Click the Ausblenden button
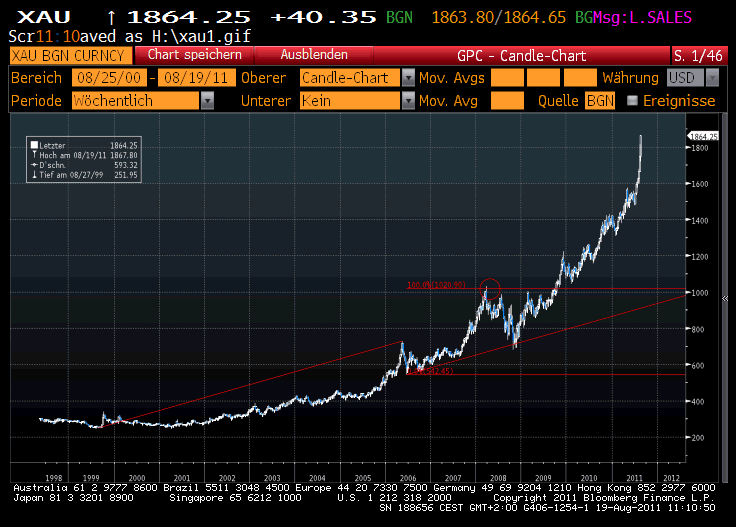736x527 pixels. [314, 55]
